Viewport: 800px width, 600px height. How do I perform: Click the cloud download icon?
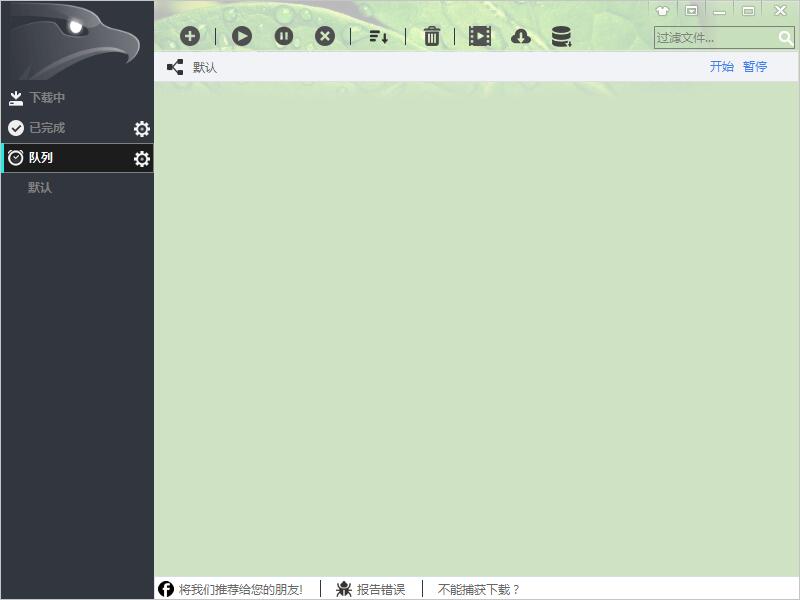pyautogui.click(x=520, y=37)
